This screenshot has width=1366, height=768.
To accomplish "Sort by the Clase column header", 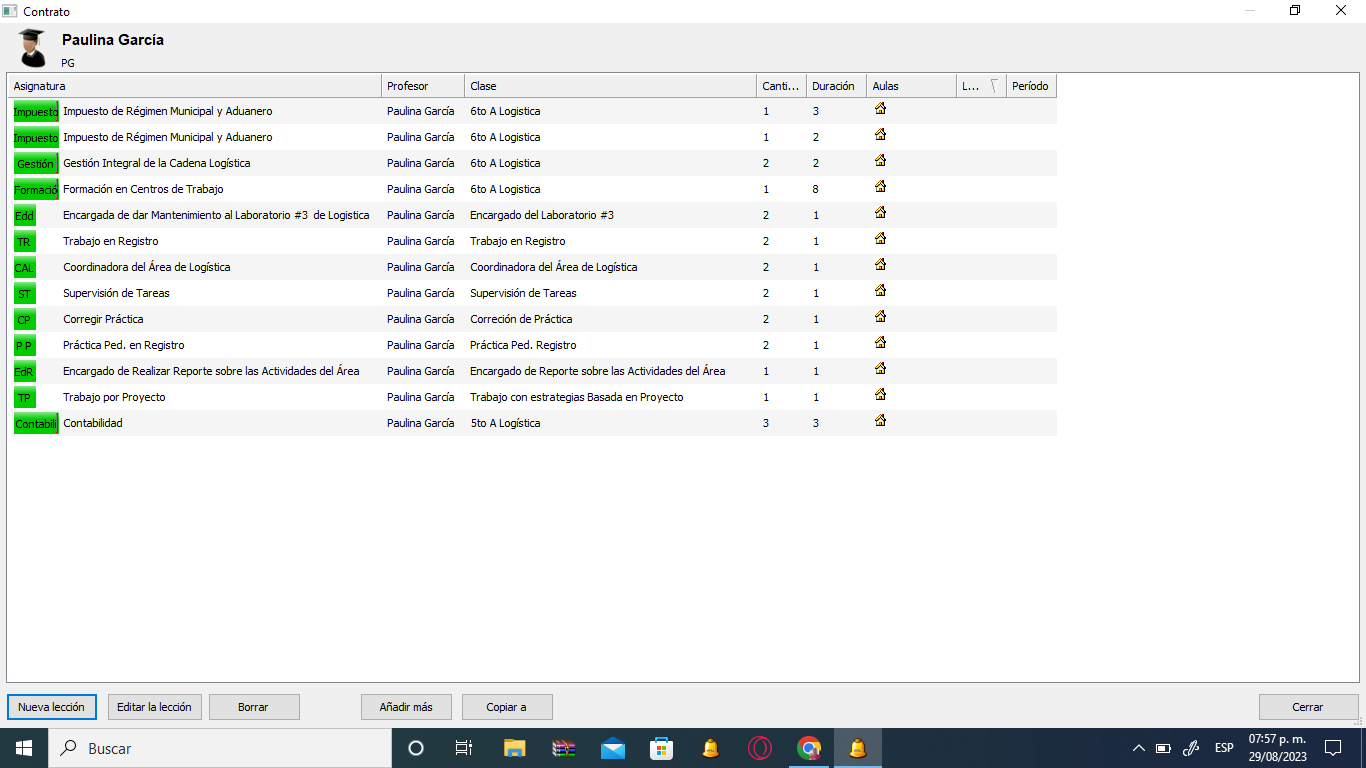I will click(610, 86).
